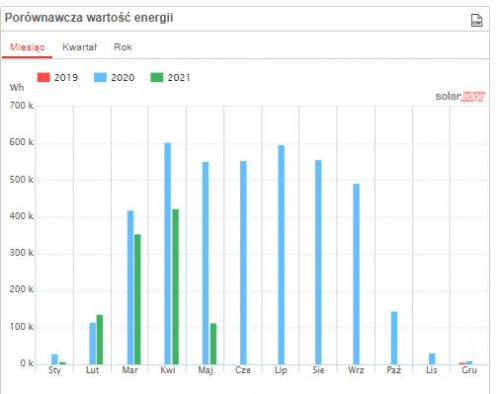Switch to the Miesiąc tab

(x=27, y=47)
